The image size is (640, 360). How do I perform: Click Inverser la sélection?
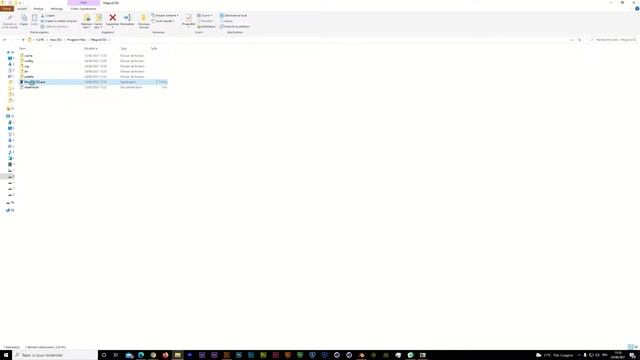[235, 27]
